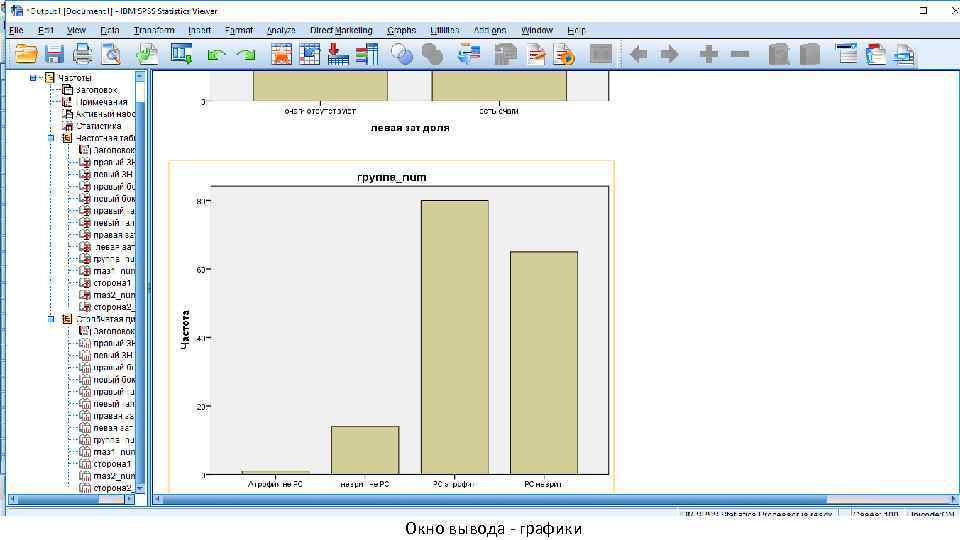Select сторона1 table item in outline
Screen dimensions: 960x540
[112, 283]
